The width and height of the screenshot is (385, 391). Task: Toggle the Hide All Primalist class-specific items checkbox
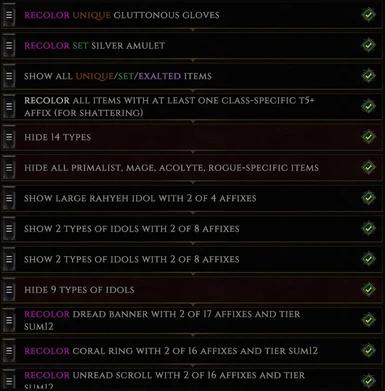click(368, 168)
